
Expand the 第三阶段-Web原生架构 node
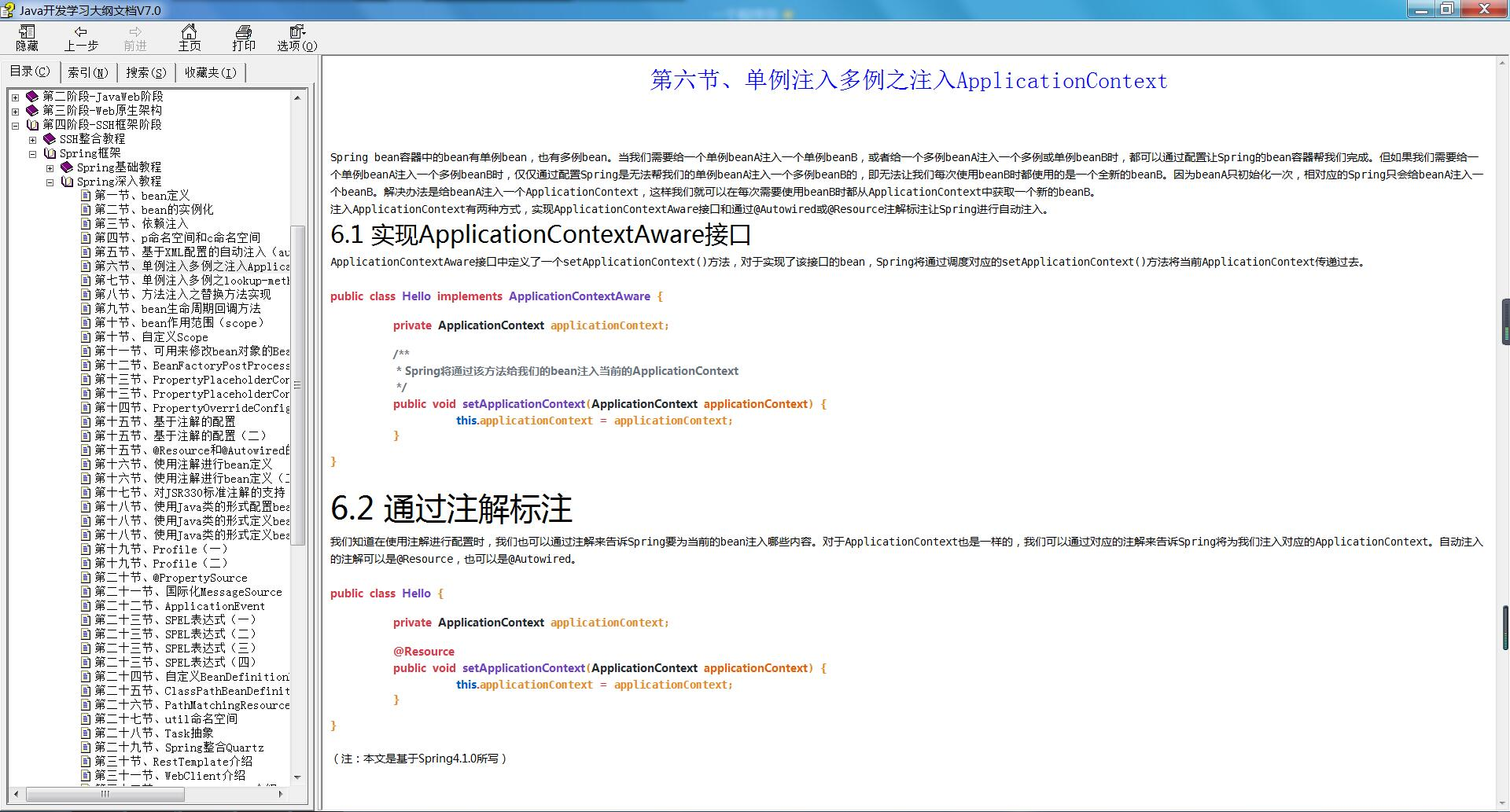click(x=15, y=111)
